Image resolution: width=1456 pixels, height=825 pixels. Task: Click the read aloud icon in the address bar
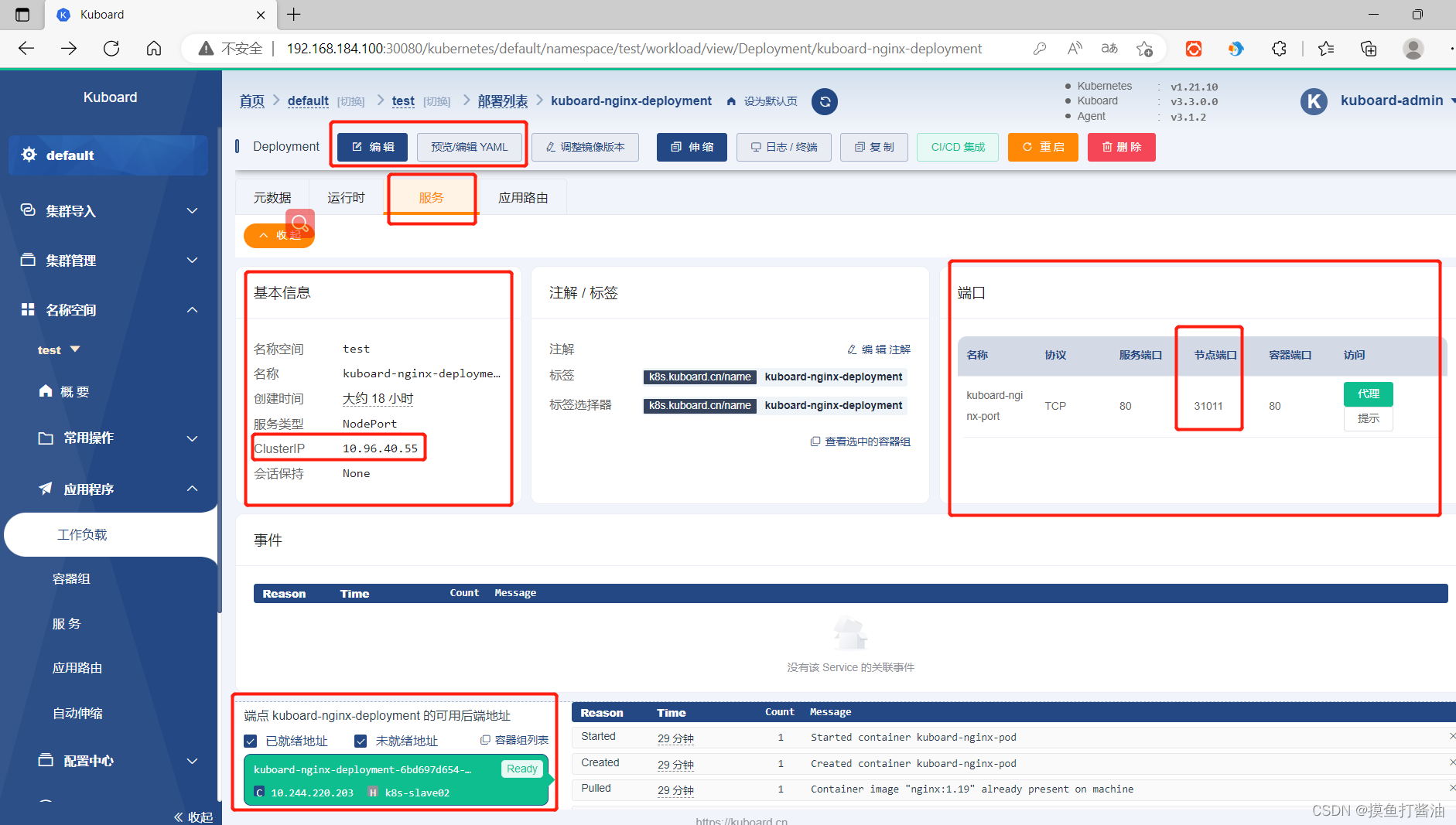point(1075,49)
